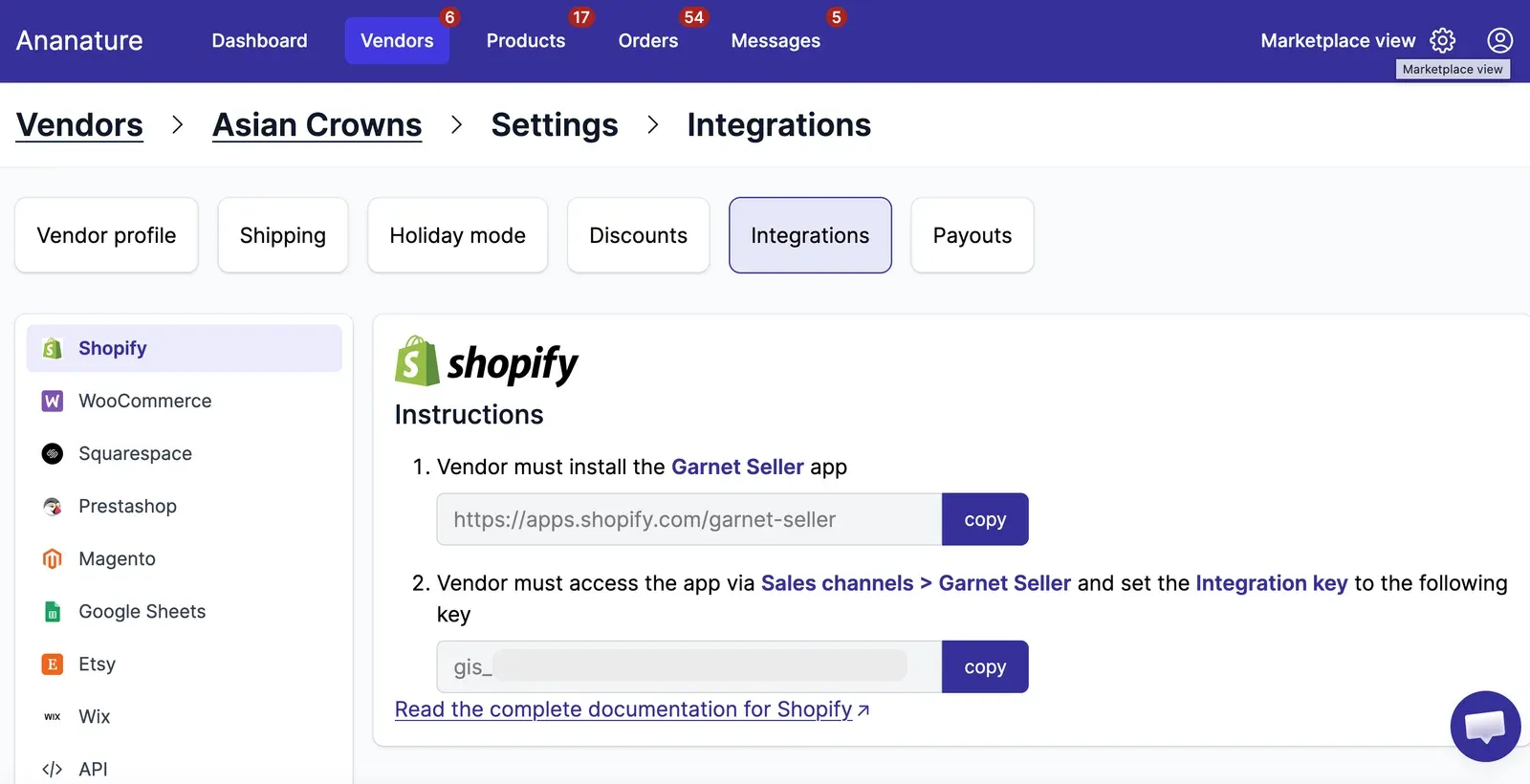Image resolution: width=1530 pixels, height=784 pixels.
Task: Click the API code icon in sidebar
Action: point(53,770)
